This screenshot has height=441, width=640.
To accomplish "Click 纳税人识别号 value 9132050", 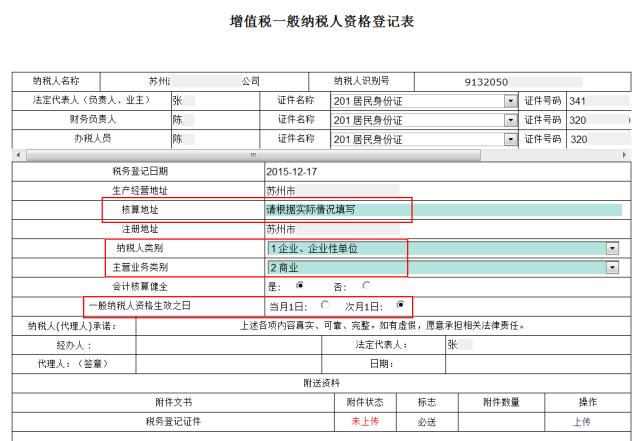I will [x=486, y=82].
